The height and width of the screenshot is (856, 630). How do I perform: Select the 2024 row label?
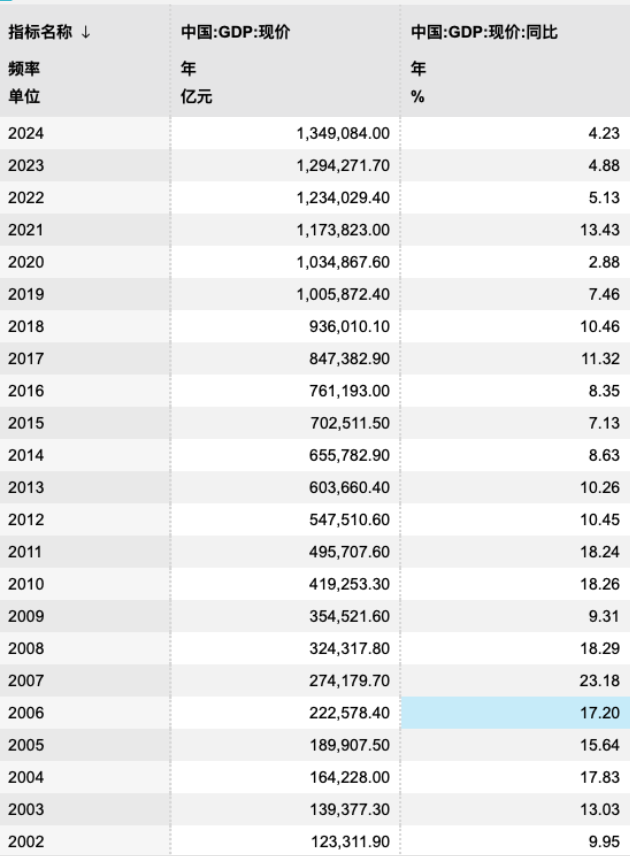point(26,133)
